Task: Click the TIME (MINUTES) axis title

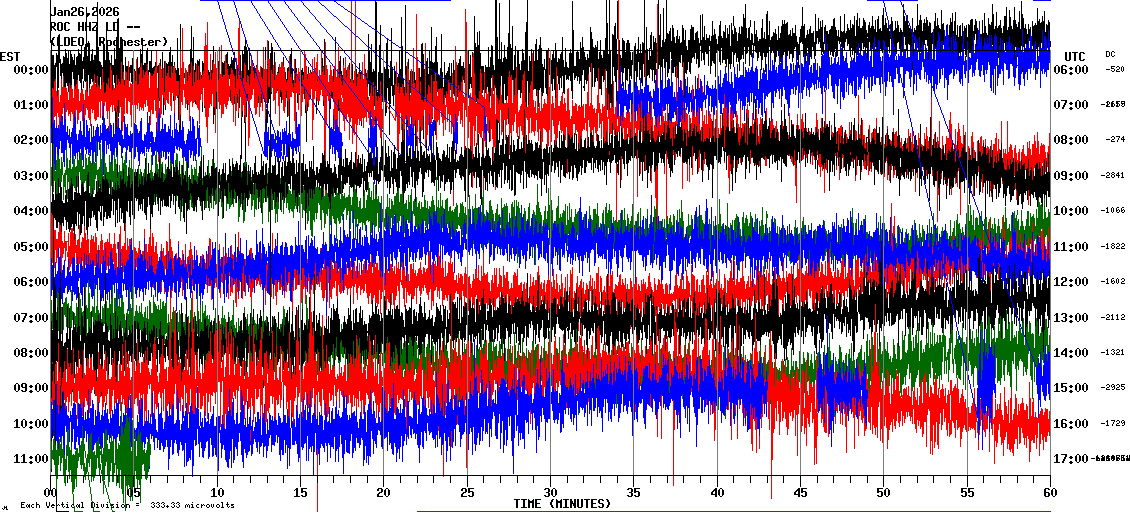Action: [562, 504]
